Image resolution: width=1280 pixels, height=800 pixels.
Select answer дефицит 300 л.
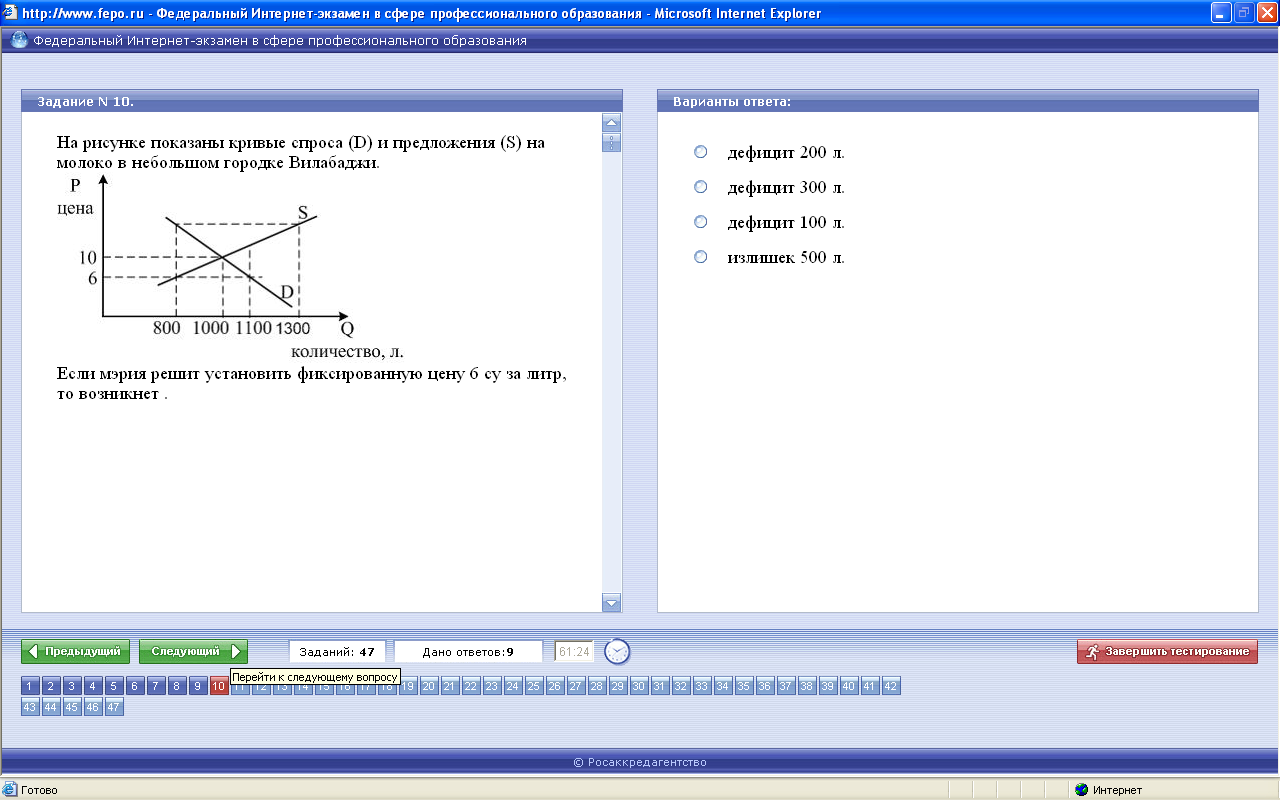click(701, 187)
